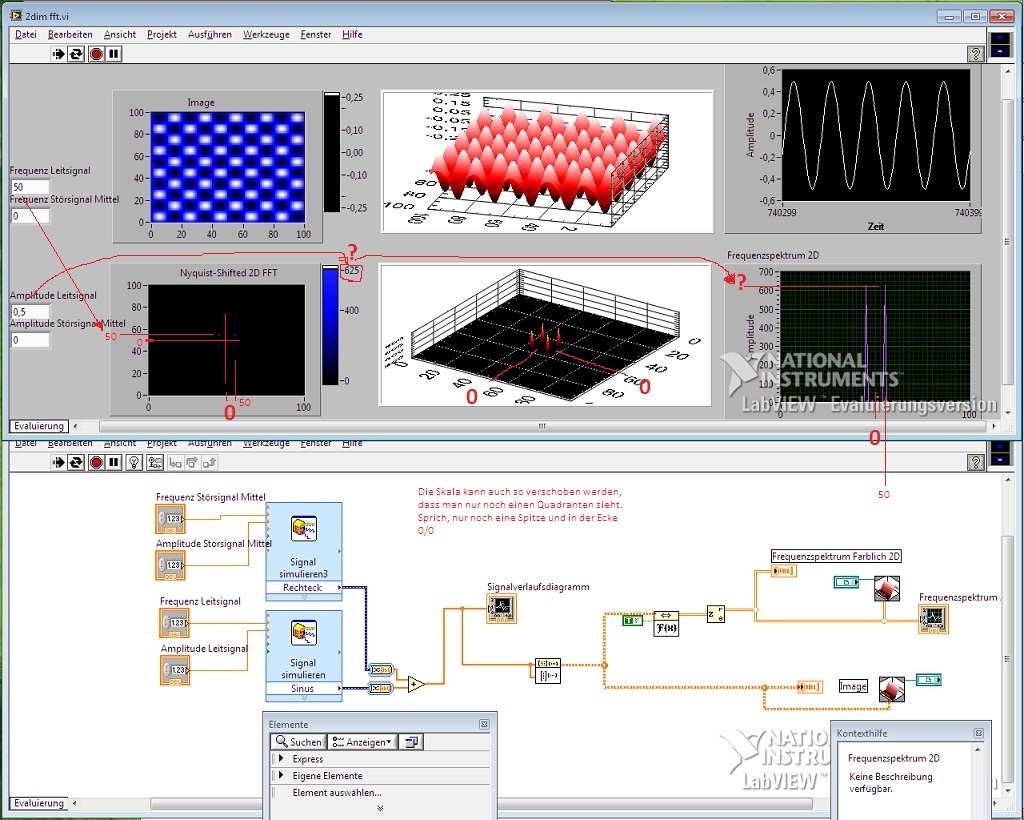
Task: Click the color ramp beside the Image graph
Action: [332, 152]
